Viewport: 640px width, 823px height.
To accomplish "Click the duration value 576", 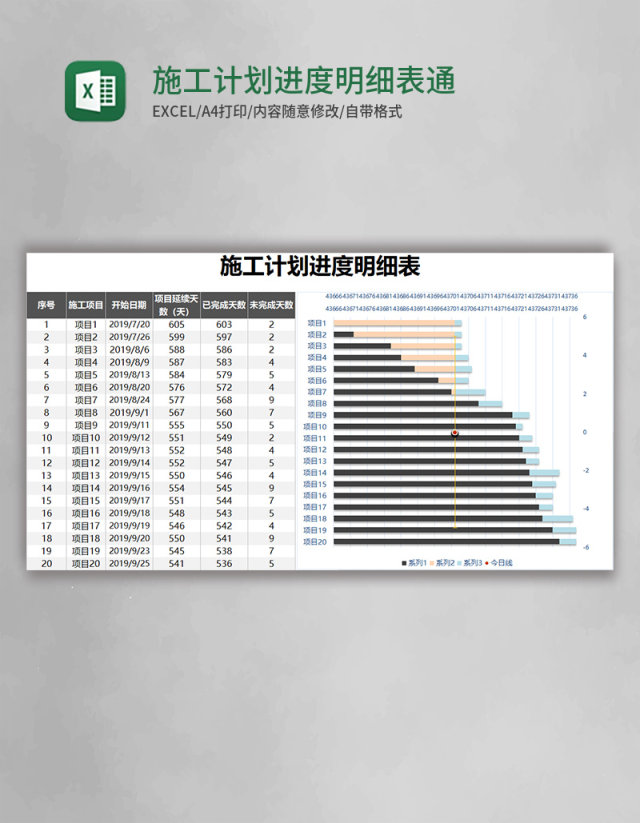I will coord(176,387).
